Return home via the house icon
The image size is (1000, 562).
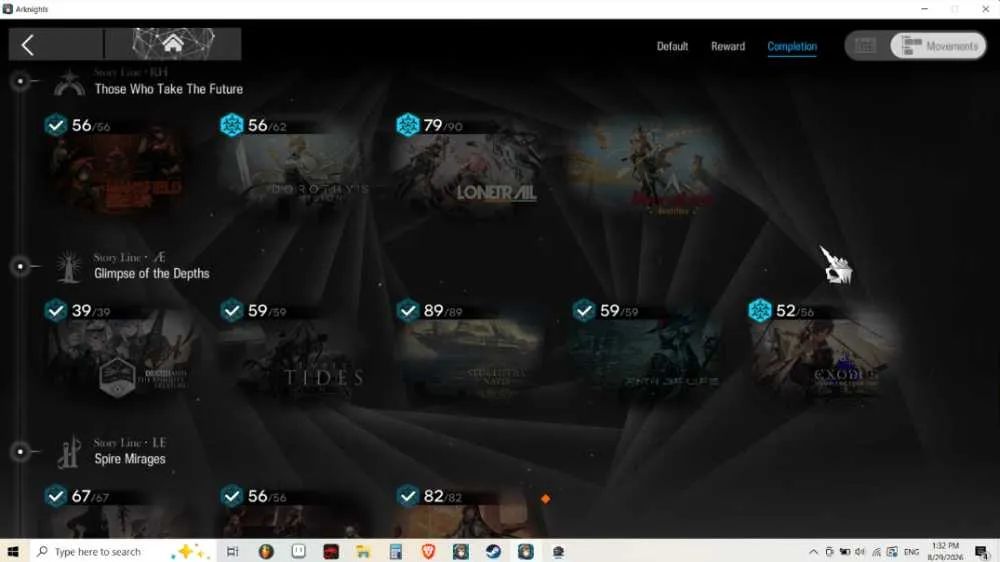click(172, 44)
